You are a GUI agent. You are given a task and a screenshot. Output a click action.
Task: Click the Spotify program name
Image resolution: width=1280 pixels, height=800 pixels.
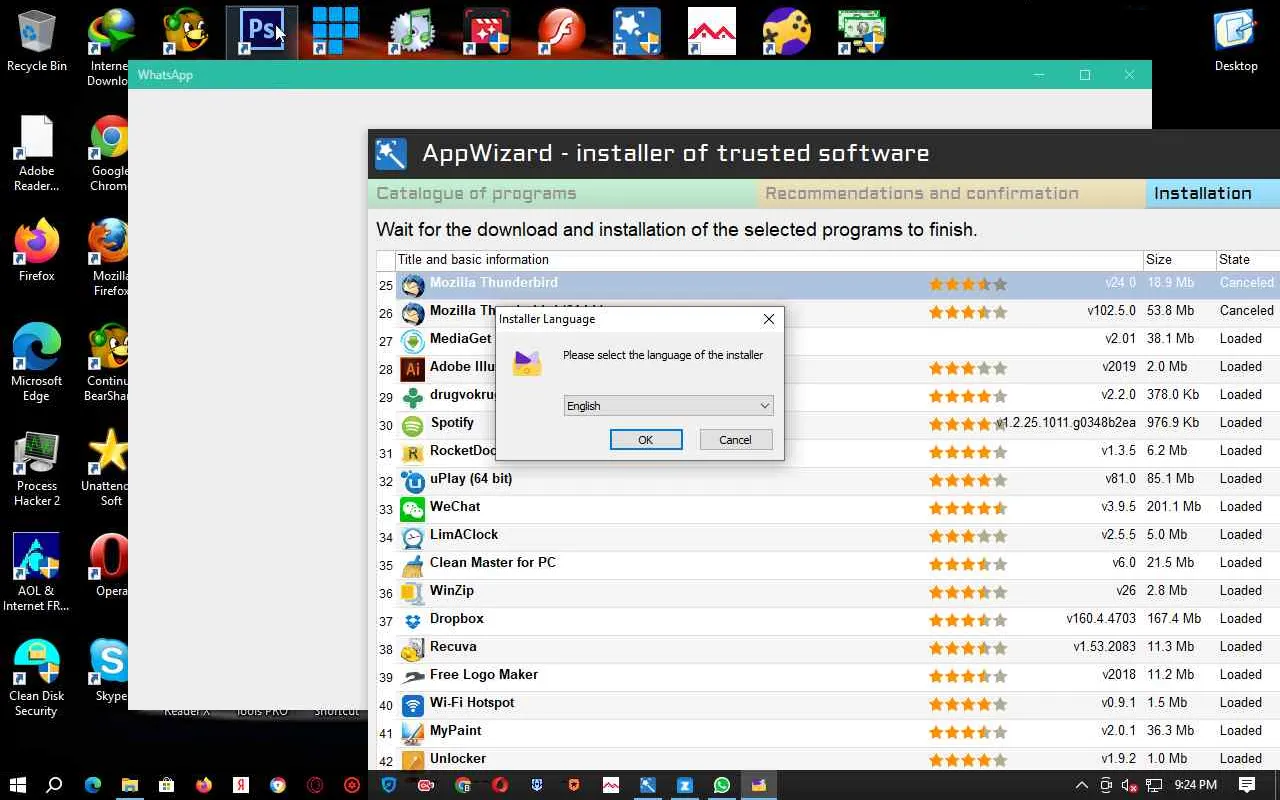452,423
